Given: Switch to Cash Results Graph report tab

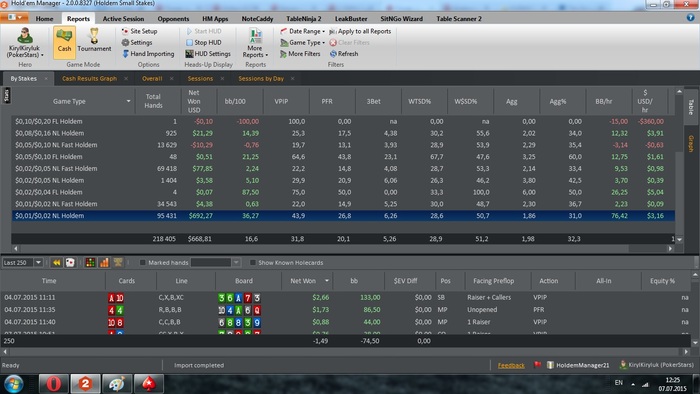Looking at the screenshot, I should pos(89,79).
